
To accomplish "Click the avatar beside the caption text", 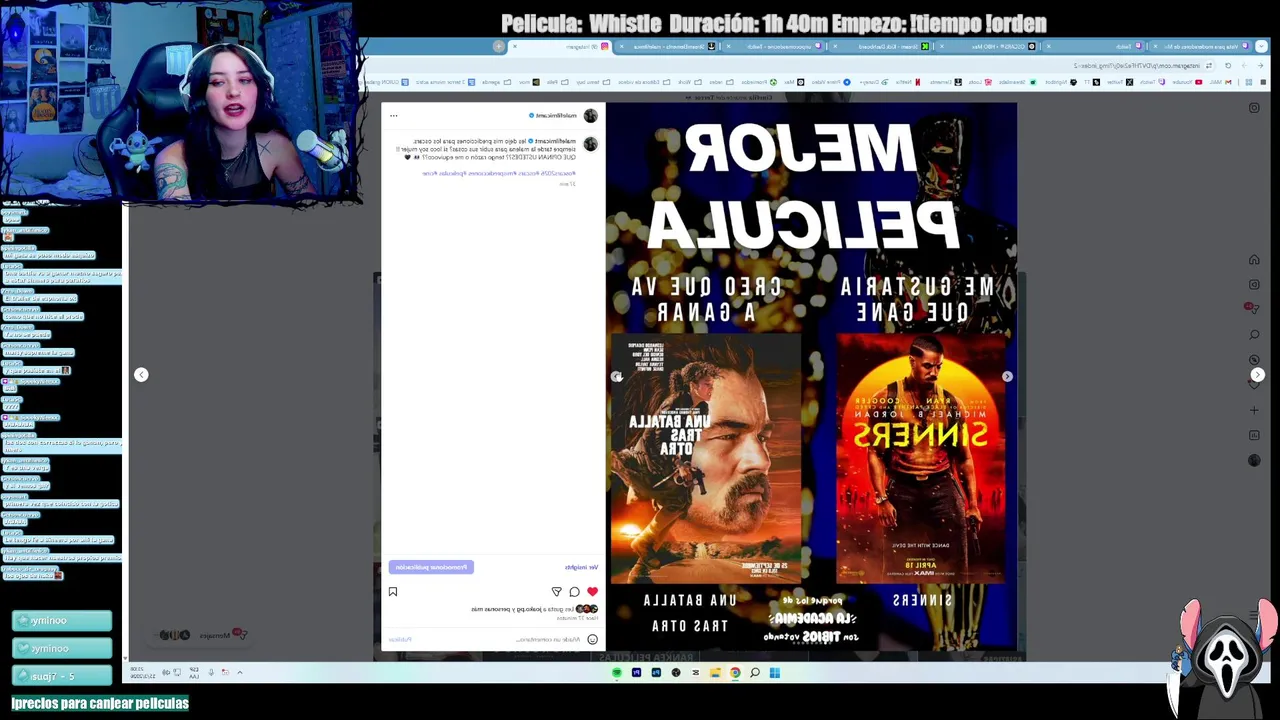I will point(591,144).
